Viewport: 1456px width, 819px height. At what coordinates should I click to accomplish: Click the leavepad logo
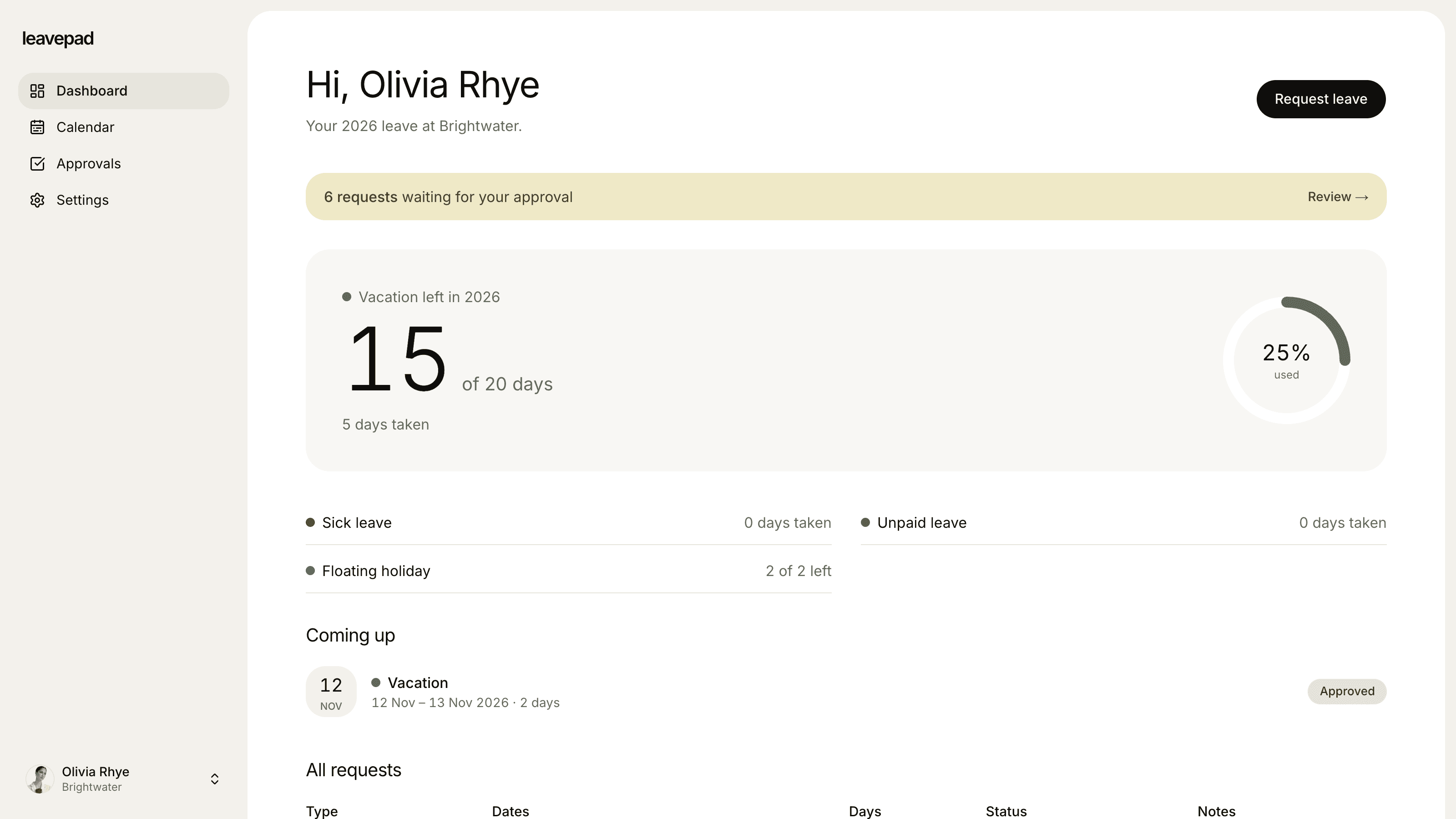[58, 38]
